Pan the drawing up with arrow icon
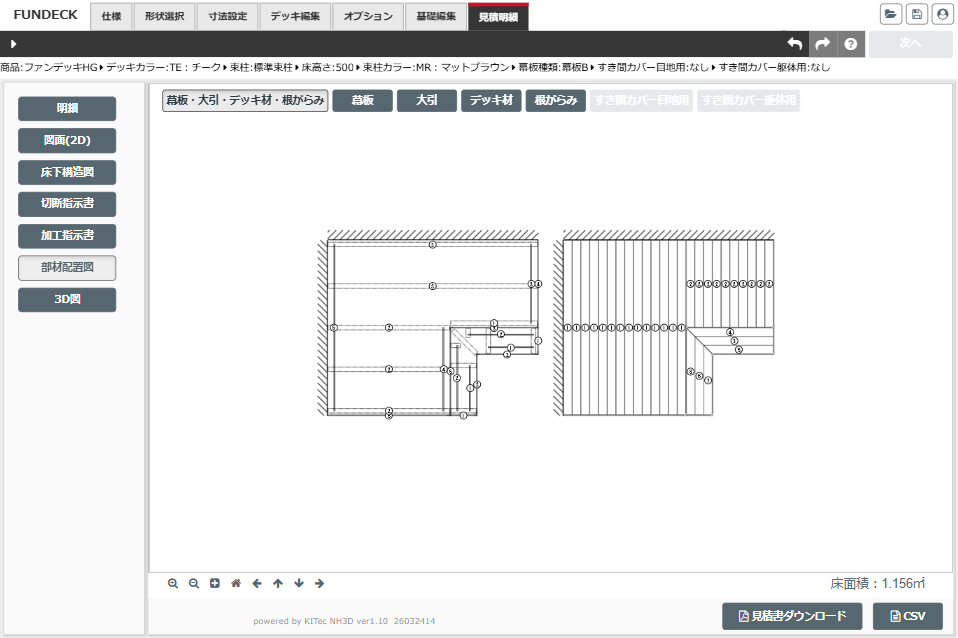This screenshot has height=638, width=958. [278, 583]
